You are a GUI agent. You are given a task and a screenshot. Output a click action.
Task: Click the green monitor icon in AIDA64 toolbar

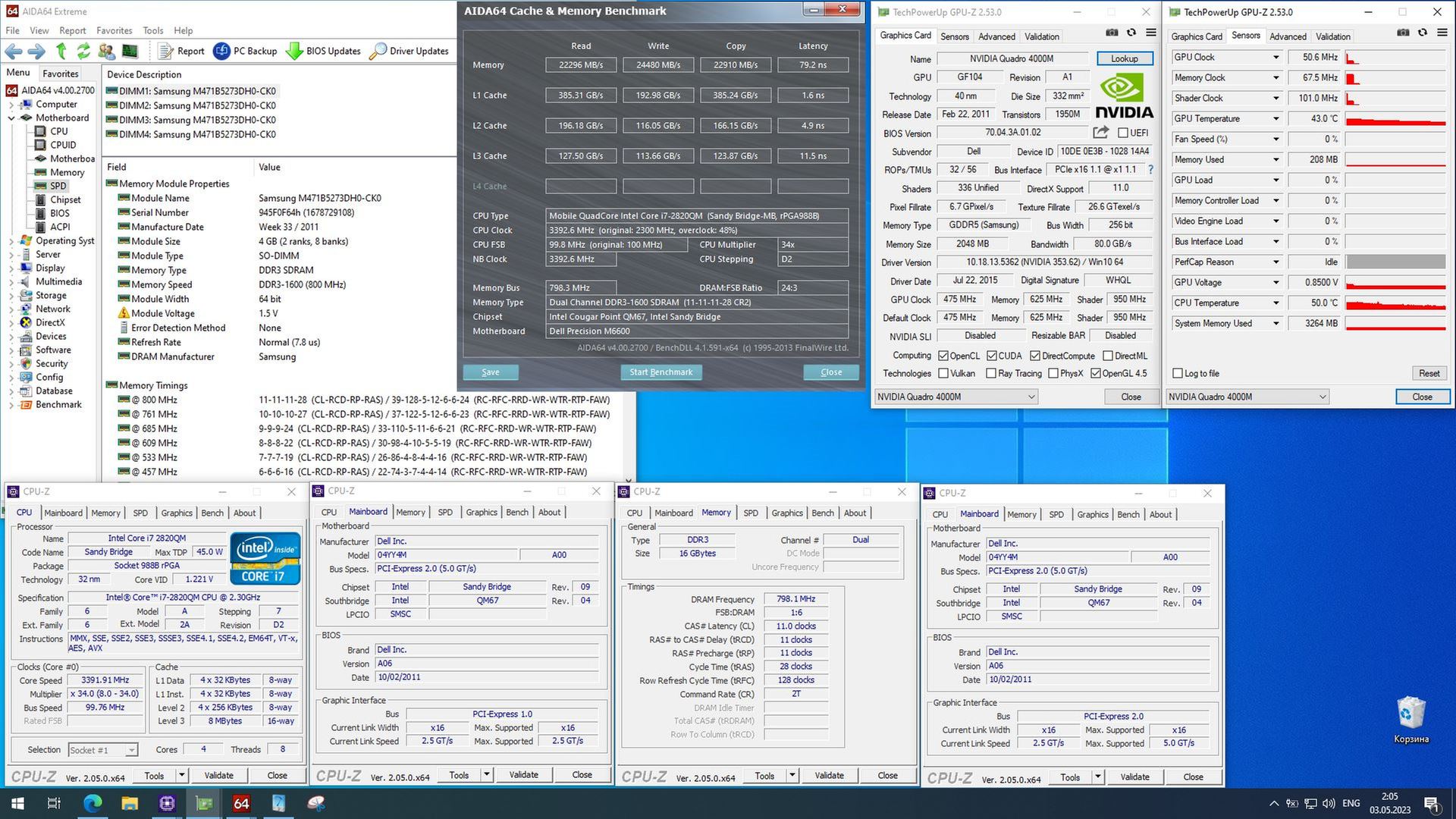pyautogui.click(x=130, y=51)
